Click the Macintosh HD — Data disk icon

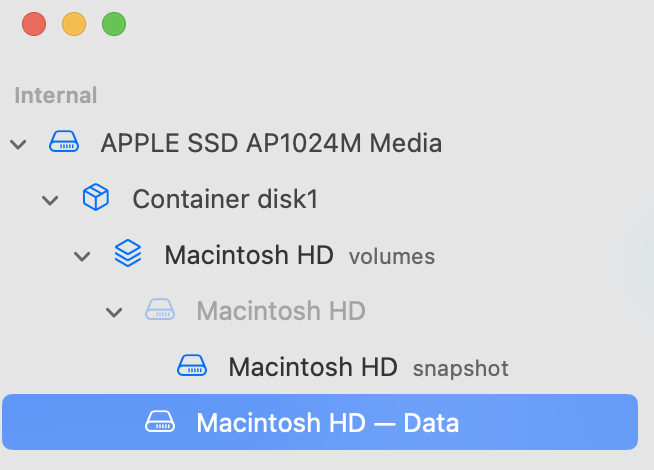pyautogui.click(x=159, y=423)
